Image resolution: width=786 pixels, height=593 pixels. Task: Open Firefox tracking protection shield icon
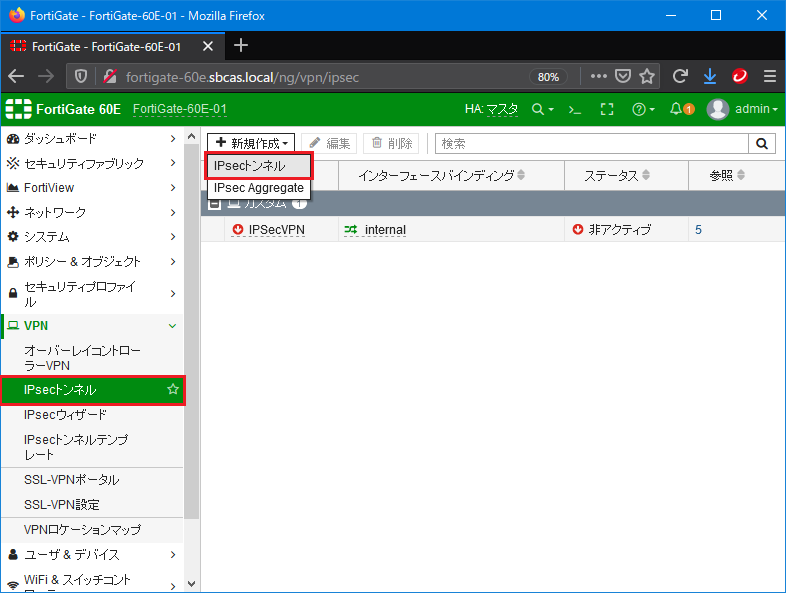81,77
